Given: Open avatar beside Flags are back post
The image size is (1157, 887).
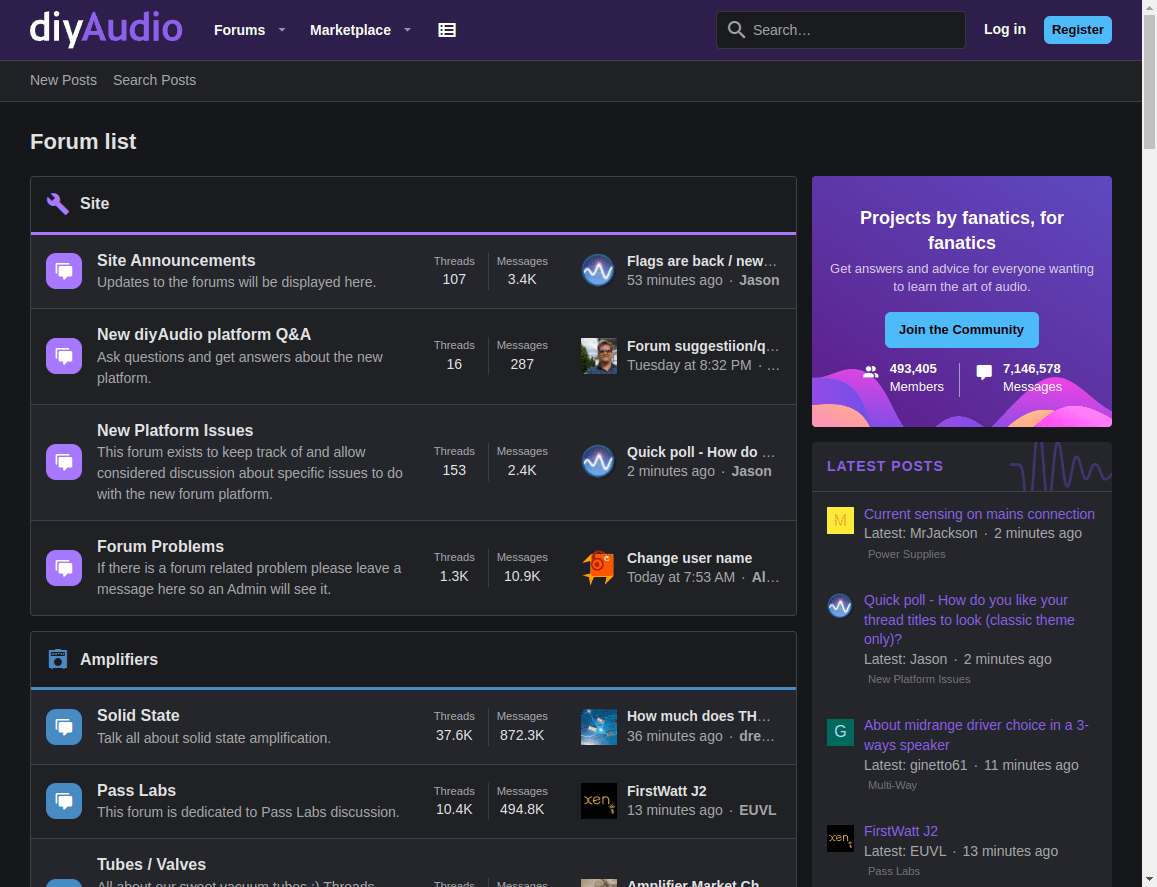Looking at the screenshot, I should (598, 271).
